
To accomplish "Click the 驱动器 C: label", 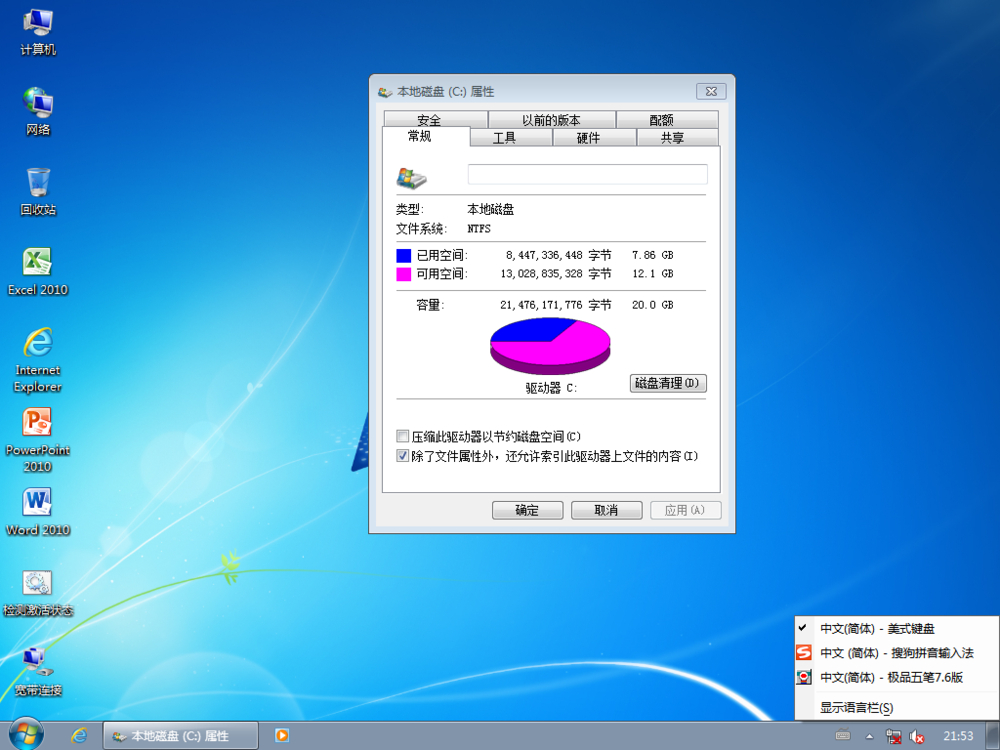I will click(551, 387).
